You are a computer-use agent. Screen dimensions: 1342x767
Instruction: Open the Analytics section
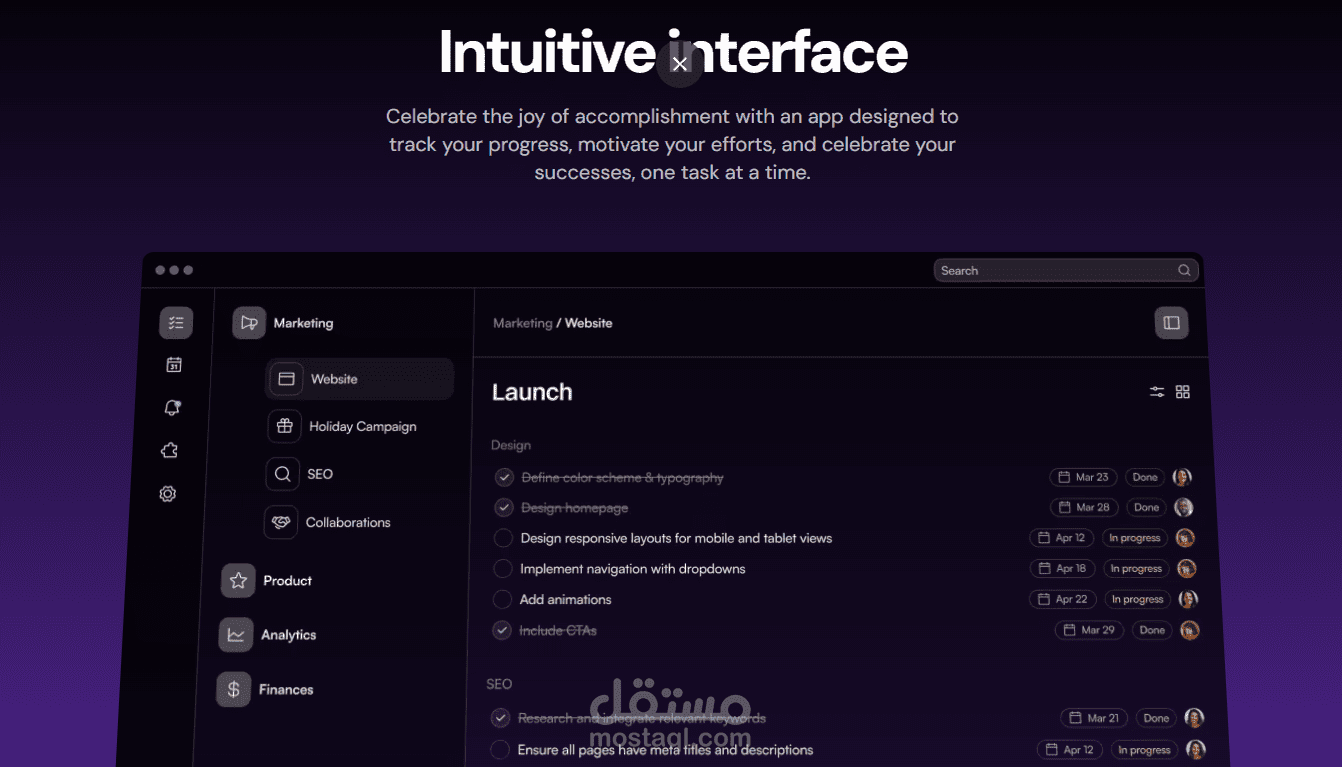coord(288,635)
